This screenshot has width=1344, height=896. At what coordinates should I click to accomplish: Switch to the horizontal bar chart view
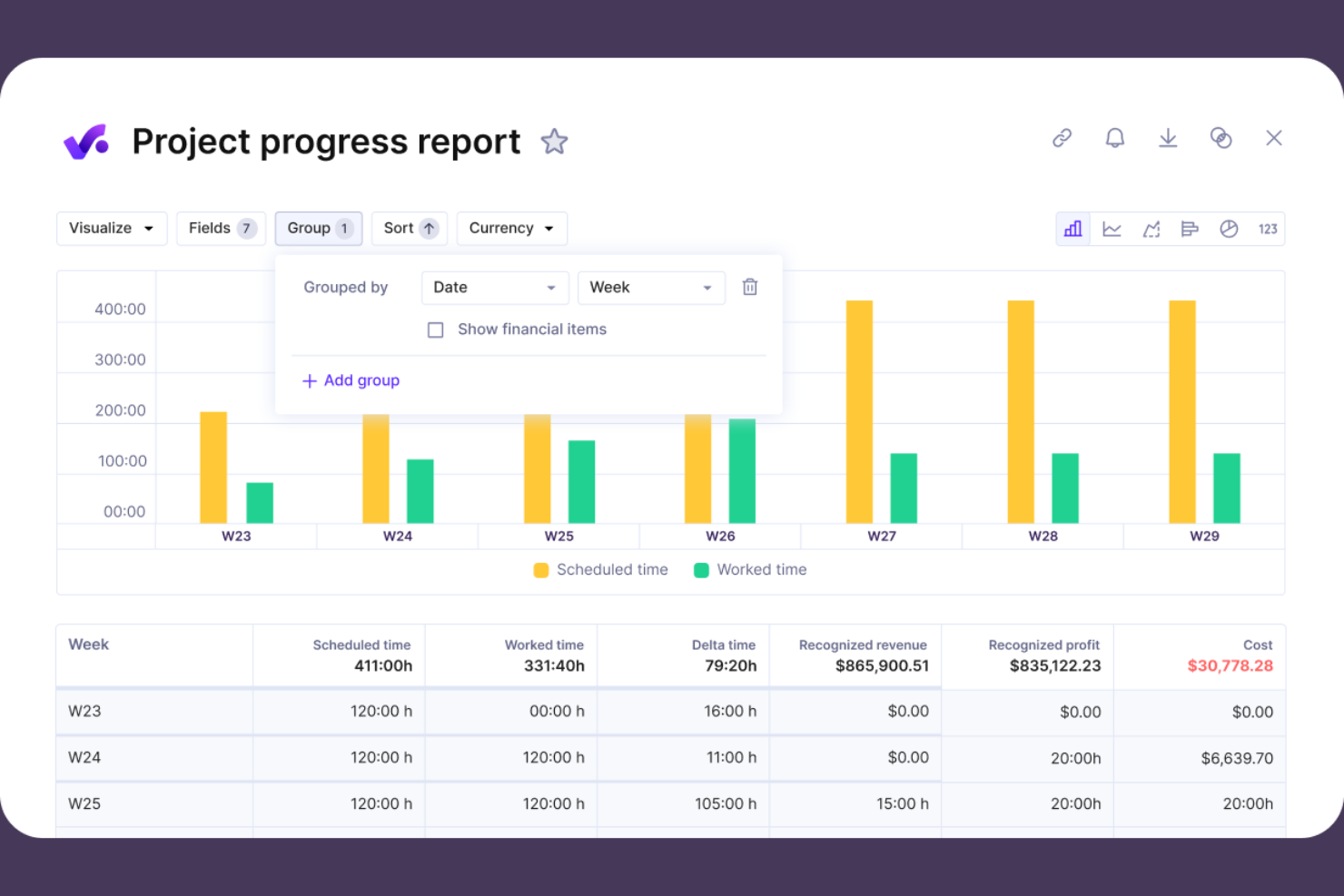[1190, 229]
